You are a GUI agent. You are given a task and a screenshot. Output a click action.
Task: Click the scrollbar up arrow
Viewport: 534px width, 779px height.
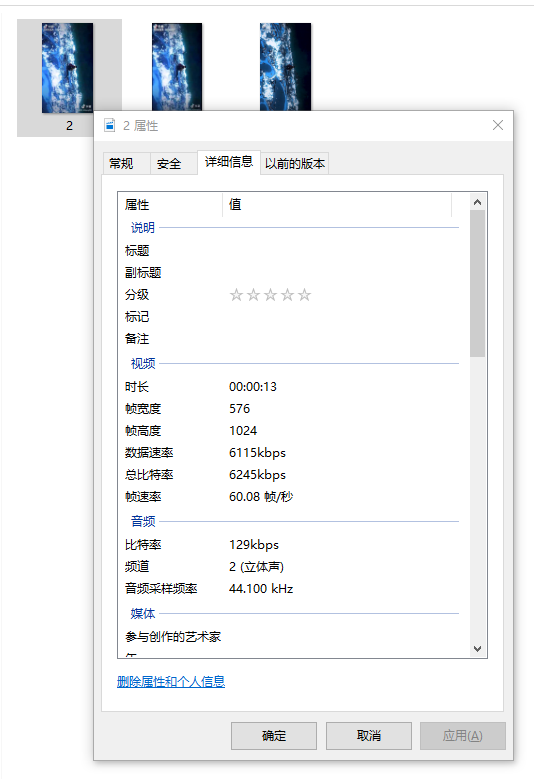478,202
